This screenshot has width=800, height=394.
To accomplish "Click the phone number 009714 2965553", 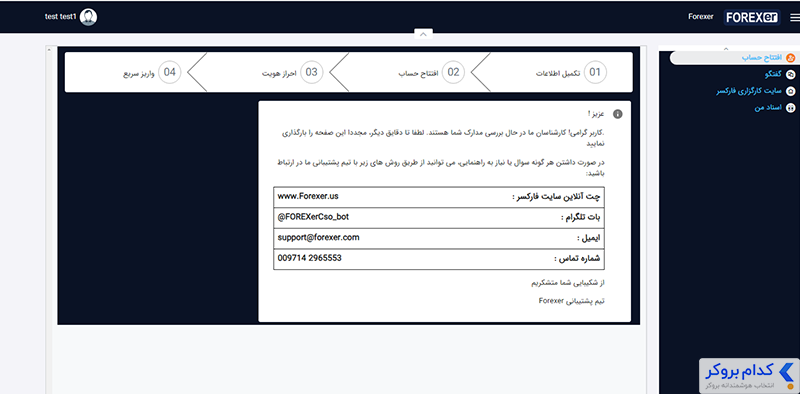I will pos(310,258).
